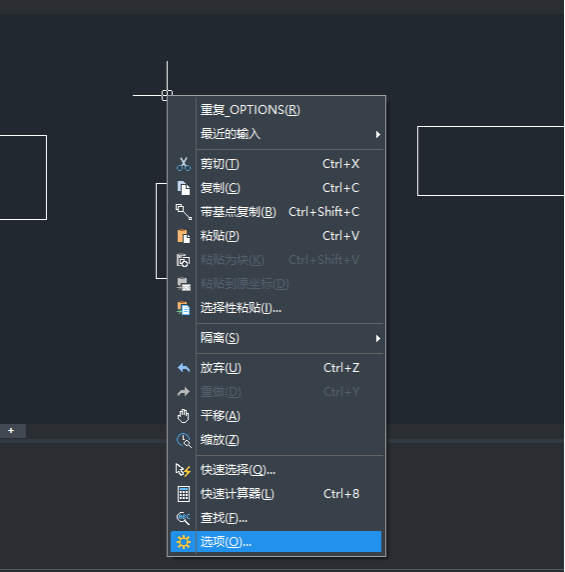Click the magnifier zoom icon for 缩放

(x=183, y=440)
